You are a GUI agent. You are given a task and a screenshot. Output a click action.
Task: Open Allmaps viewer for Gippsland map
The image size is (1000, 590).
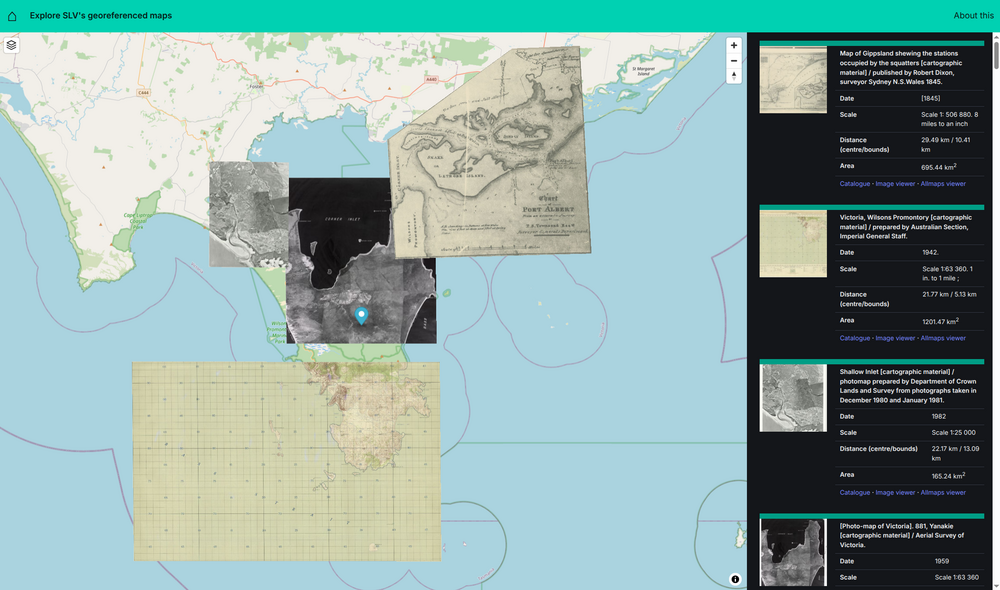[x=943, y=184]
